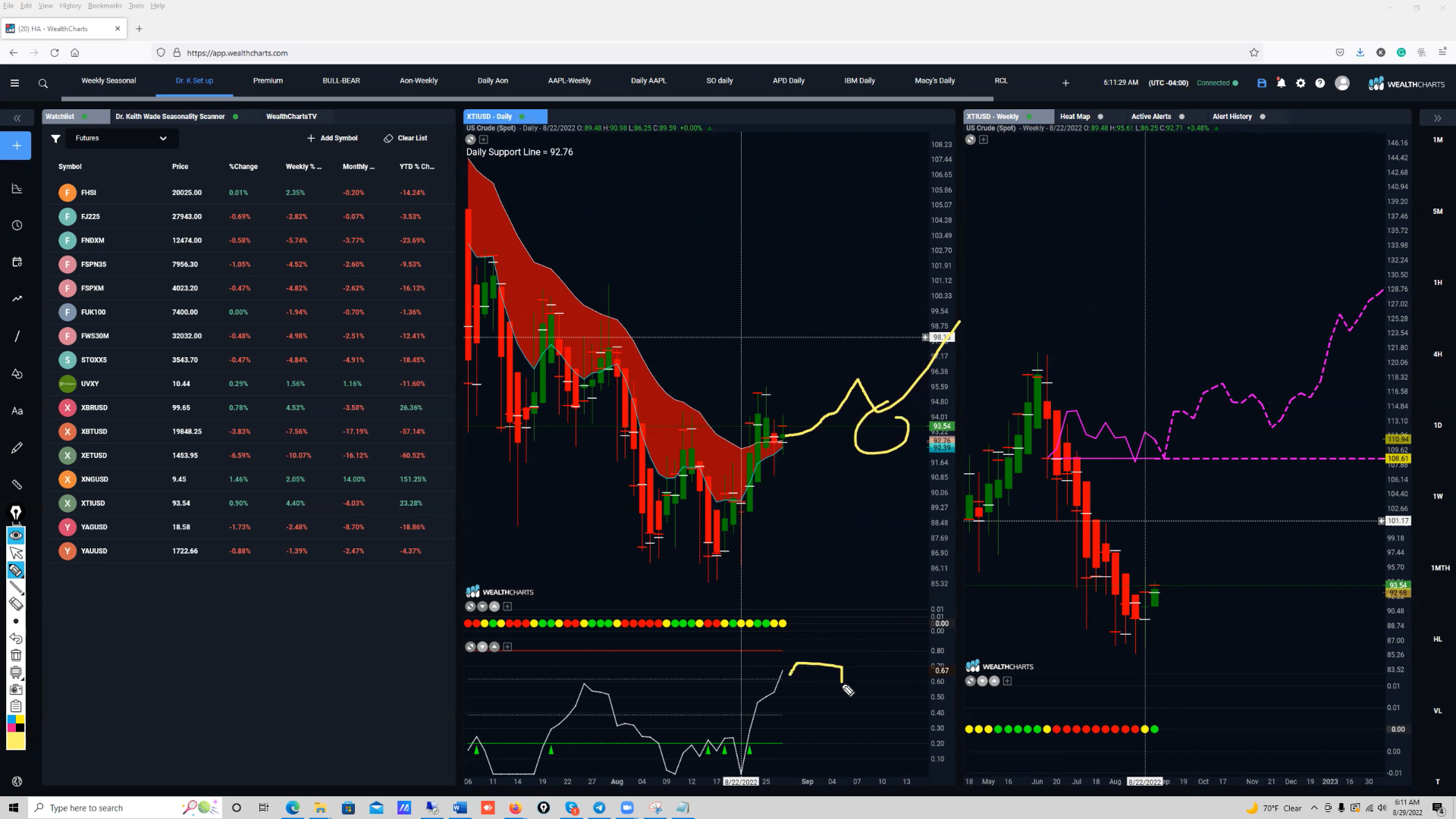Click the trash clear-annotations icon
Viewport: 1456px width, 819px height.
[x=16, y=655]
